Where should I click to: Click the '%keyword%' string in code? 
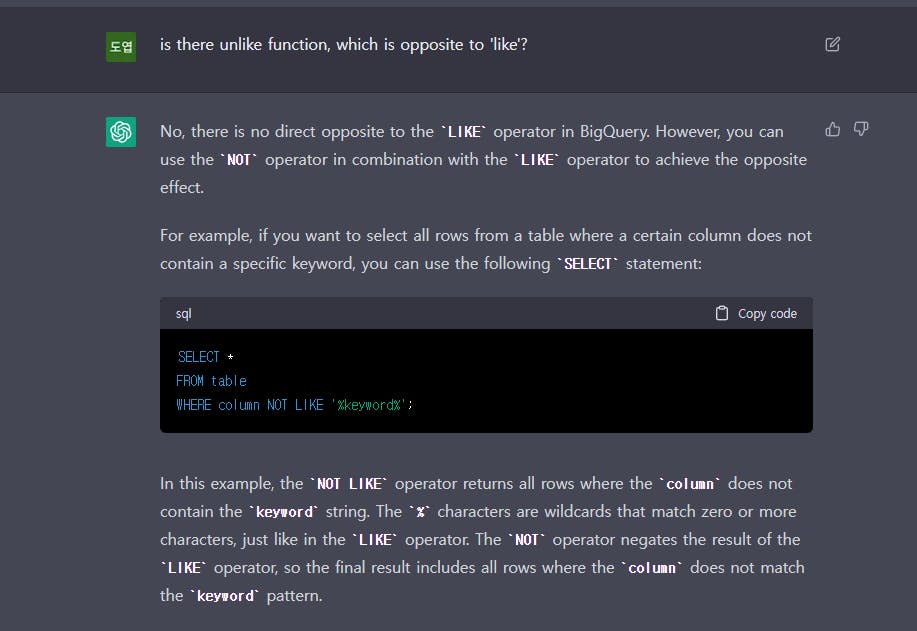pyautogui.click(x=371, y=405)
